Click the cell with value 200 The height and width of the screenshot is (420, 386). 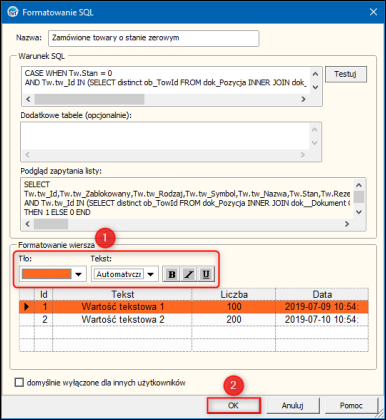(x=234, y=319)
